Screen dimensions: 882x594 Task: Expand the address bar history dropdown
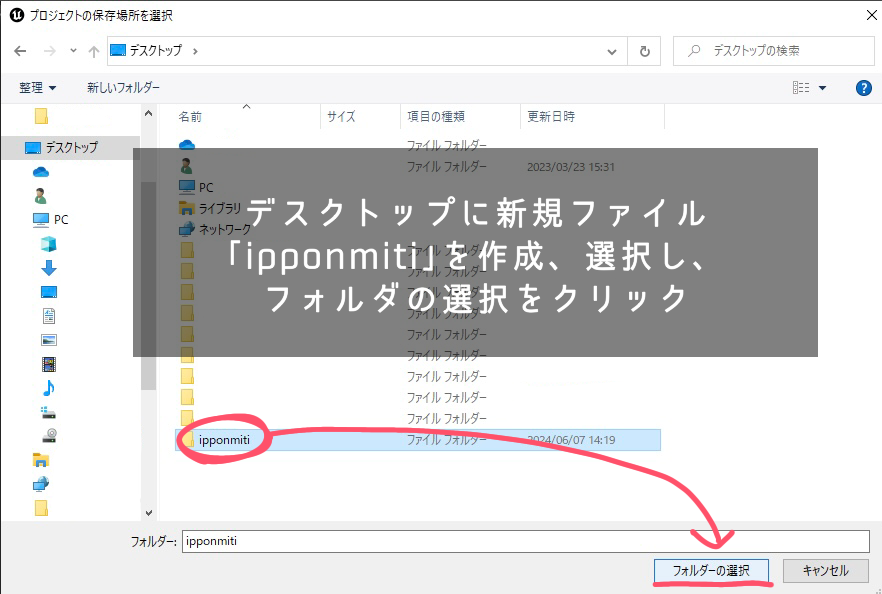click(x=613, y=51)
